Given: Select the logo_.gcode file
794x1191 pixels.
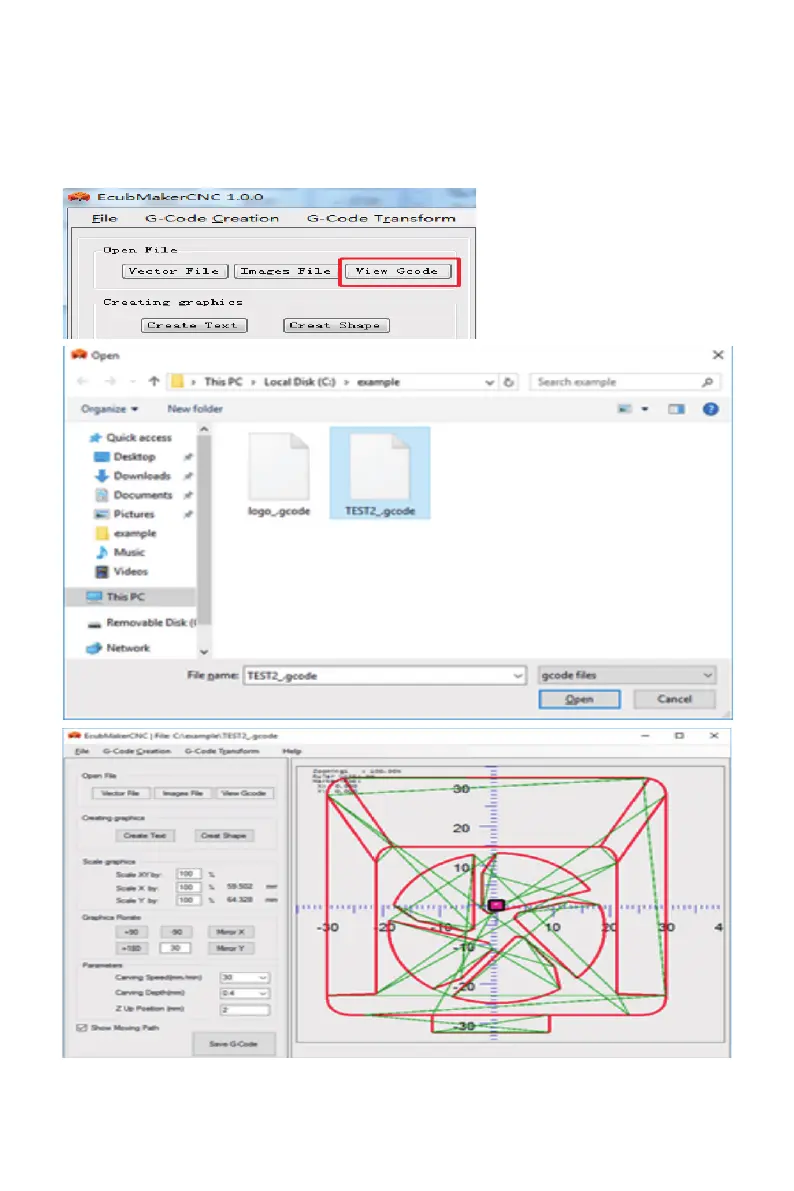Looking at the screenshot, I should 279,475.
